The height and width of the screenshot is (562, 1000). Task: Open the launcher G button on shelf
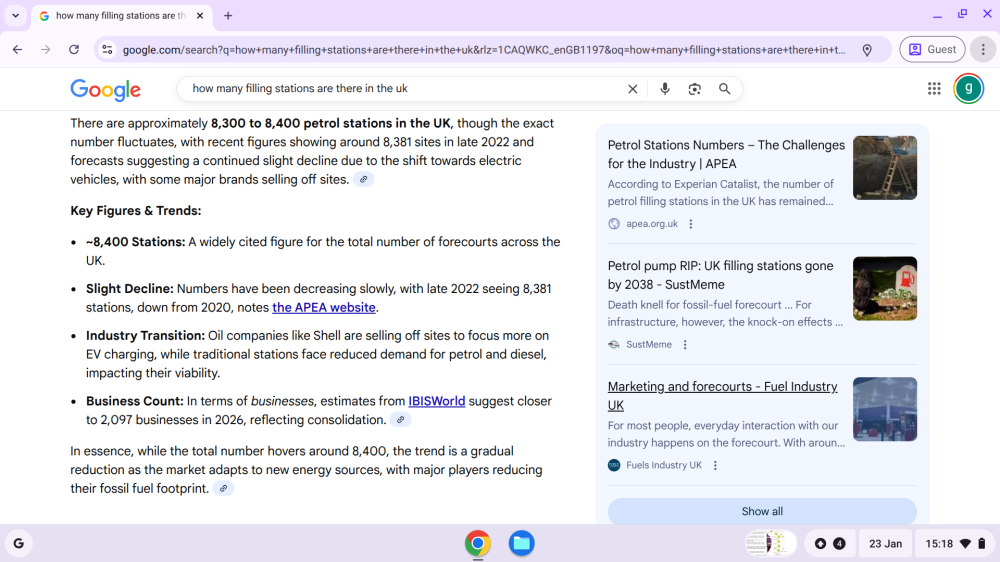[18, 544]
